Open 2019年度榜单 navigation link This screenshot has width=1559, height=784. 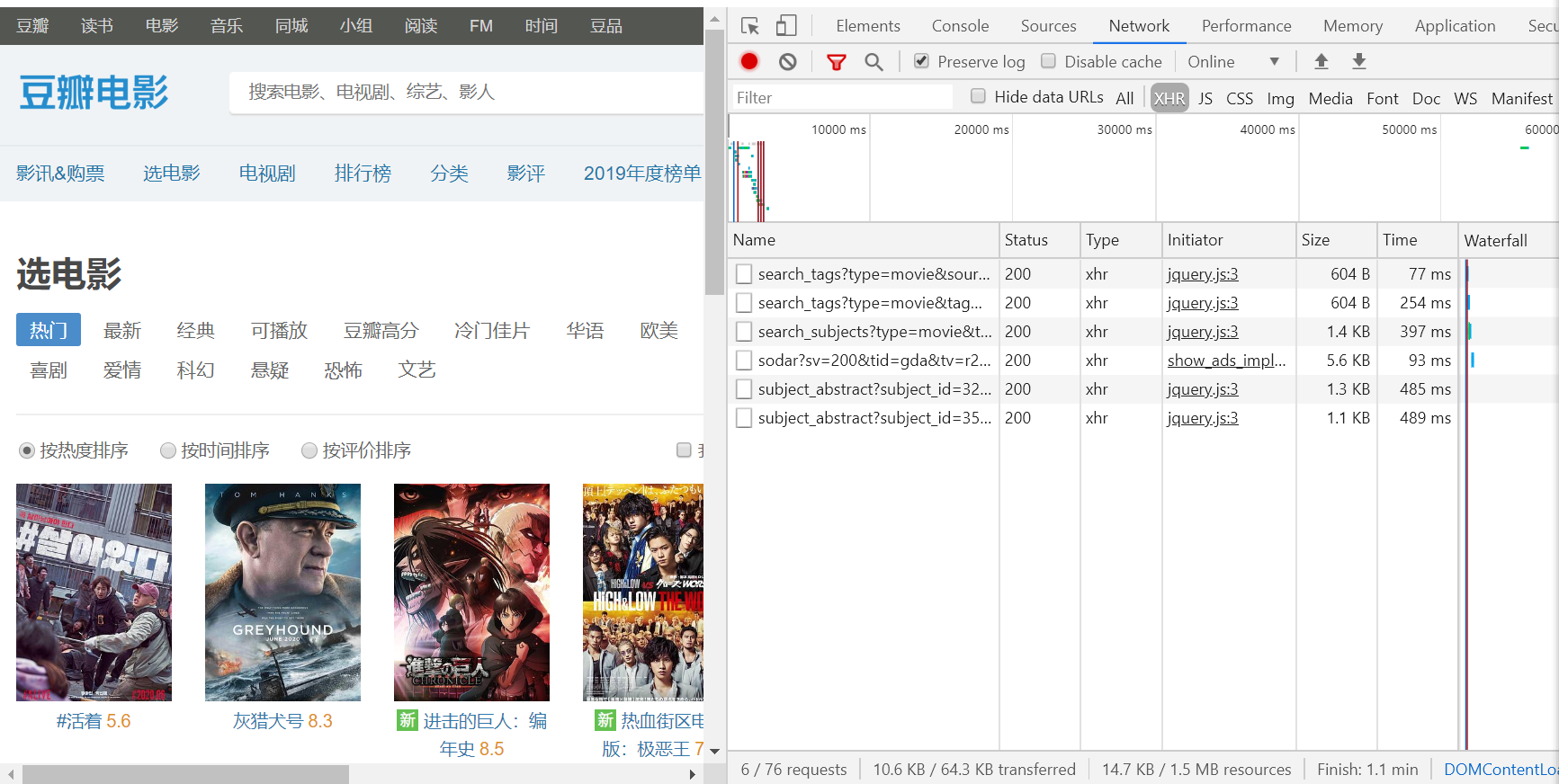pos(642,174)
